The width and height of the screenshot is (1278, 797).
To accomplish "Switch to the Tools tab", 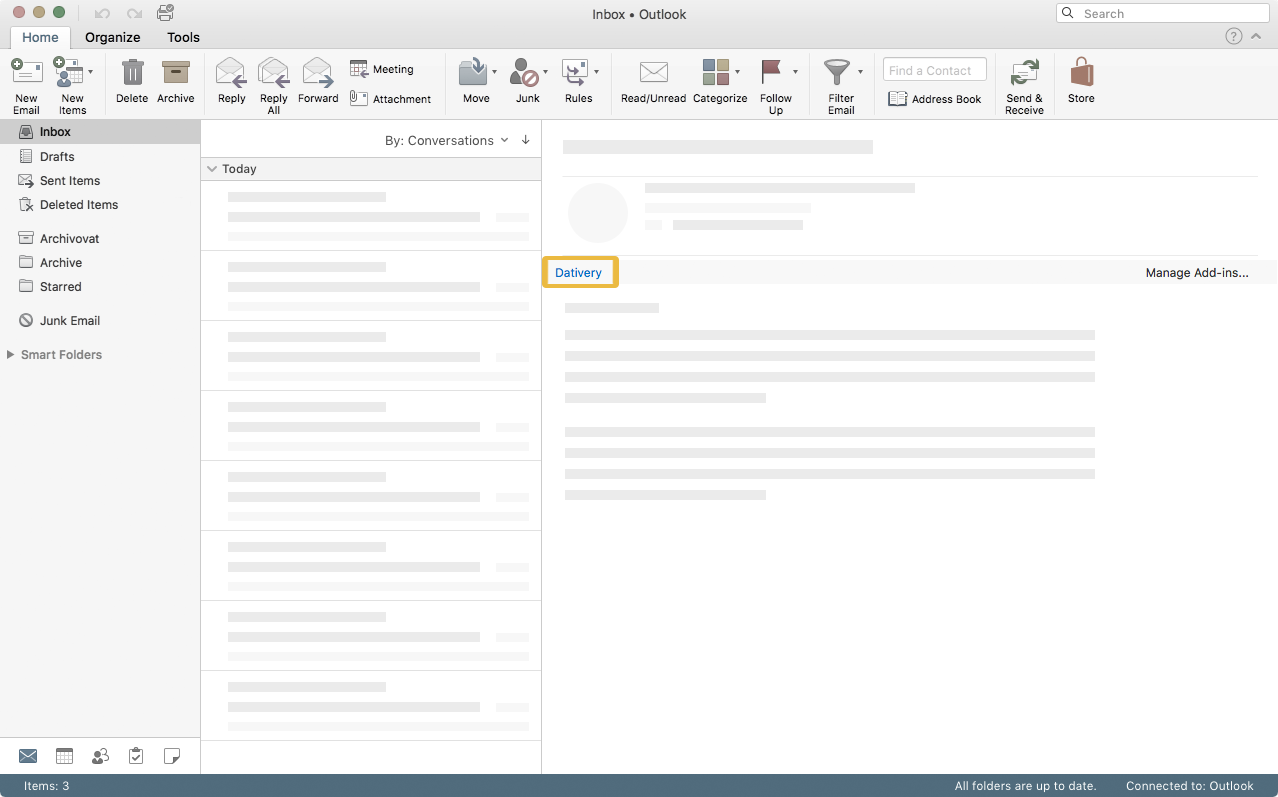I will coord(183,37).
